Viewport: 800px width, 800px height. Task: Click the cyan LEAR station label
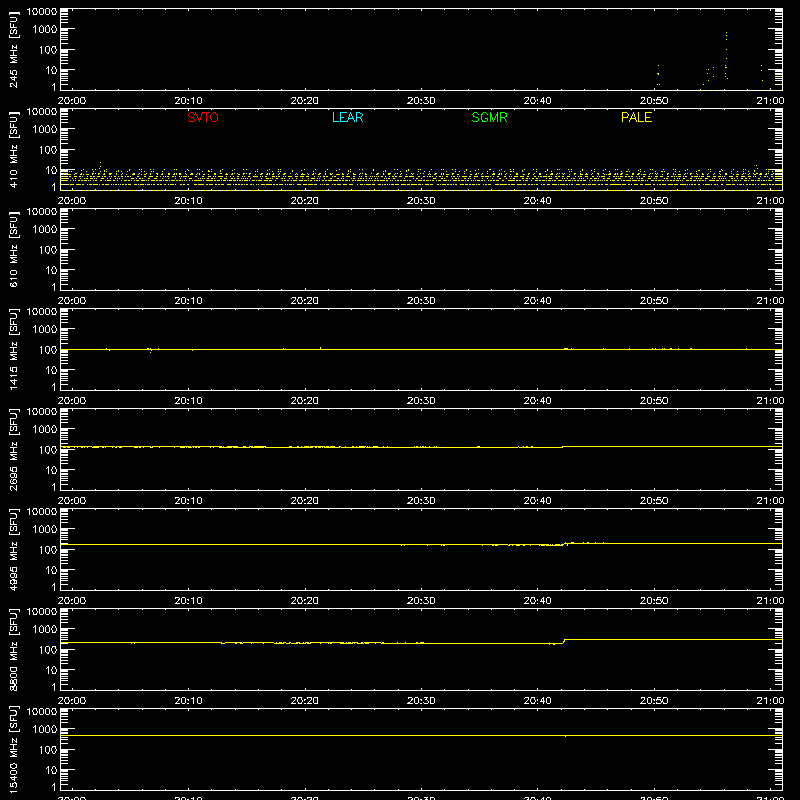point(347,117)
